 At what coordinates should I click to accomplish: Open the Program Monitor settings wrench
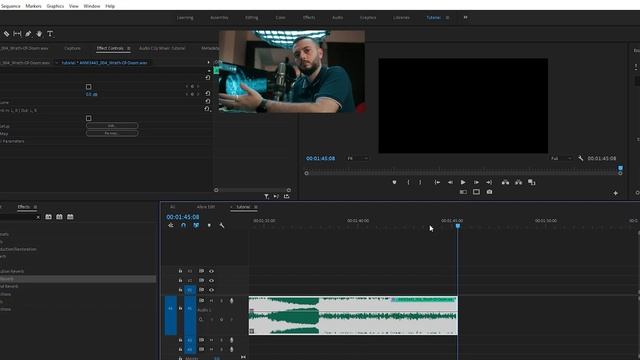tap(581, 158)
